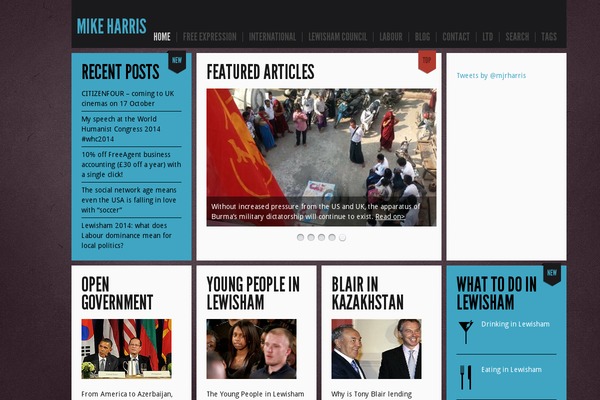Select the fourth slider dot under the featured image

pyautogui.click(x=332, y=237)
